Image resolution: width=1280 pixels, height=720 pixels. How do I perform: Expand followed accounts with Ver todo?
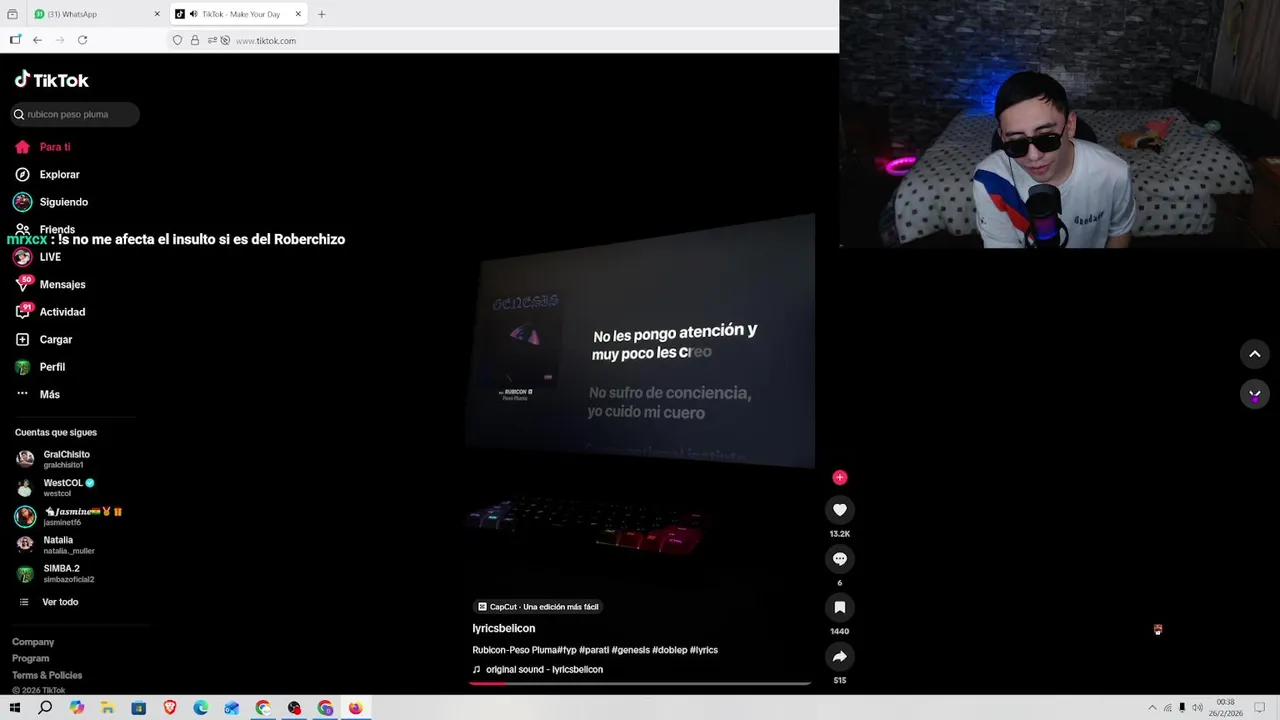[49, 602]
